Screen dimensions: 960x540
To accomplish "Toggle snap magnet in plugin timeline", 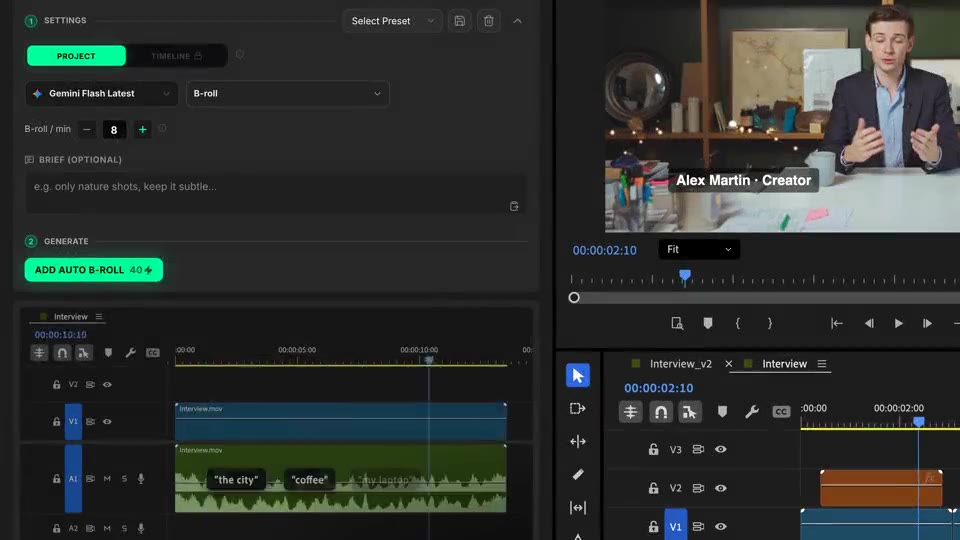I will pyautogui.click(x=62, y=353).
